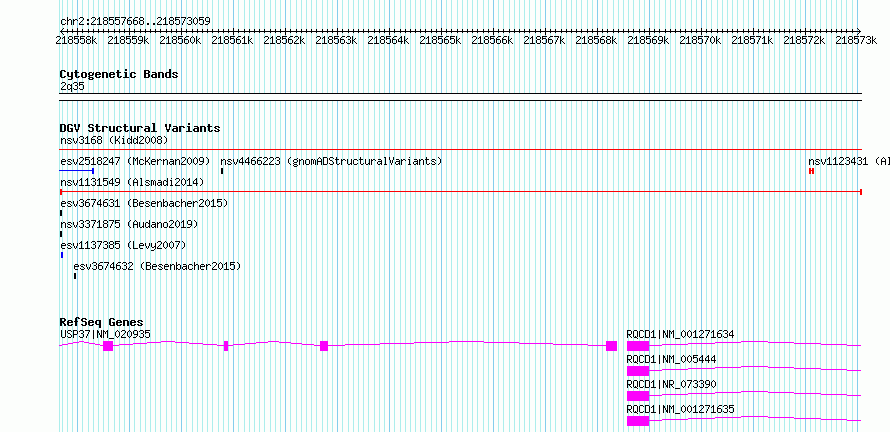
Task: Open the RQCD1|NM_001271634 transcript label
Action: (x=680, y=334)
